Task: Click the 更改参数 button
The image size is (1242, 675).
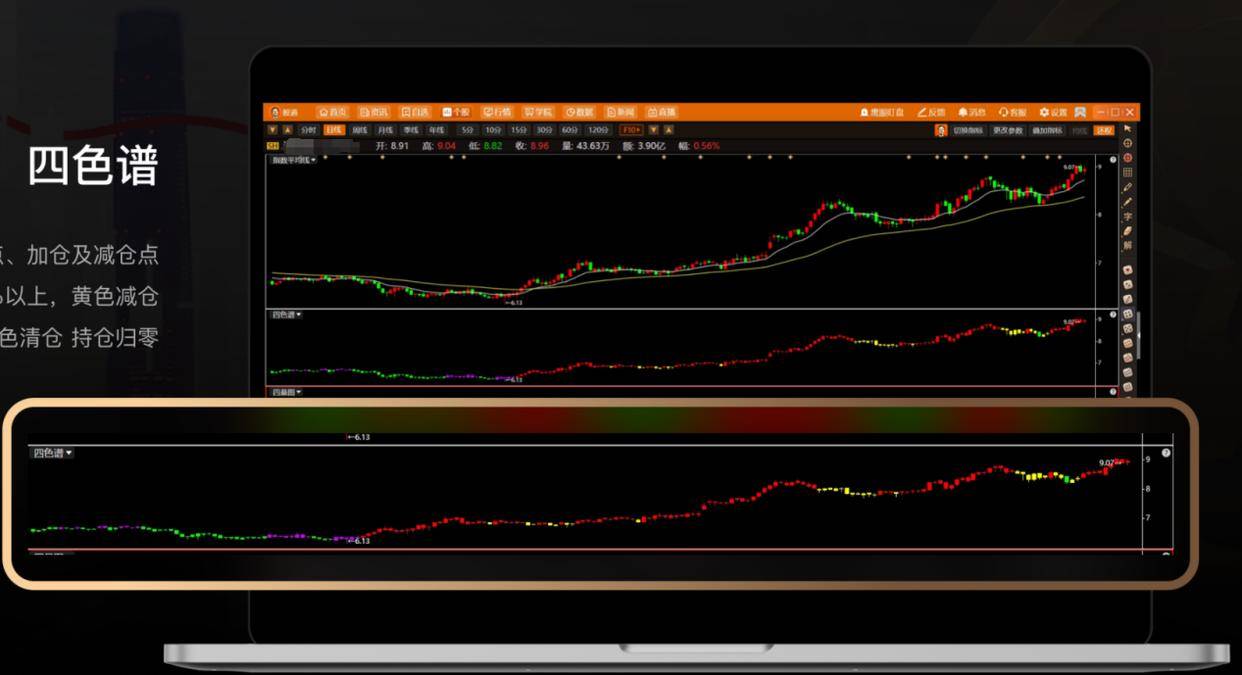Action: pyautogui.click(x=1007, y=130)
